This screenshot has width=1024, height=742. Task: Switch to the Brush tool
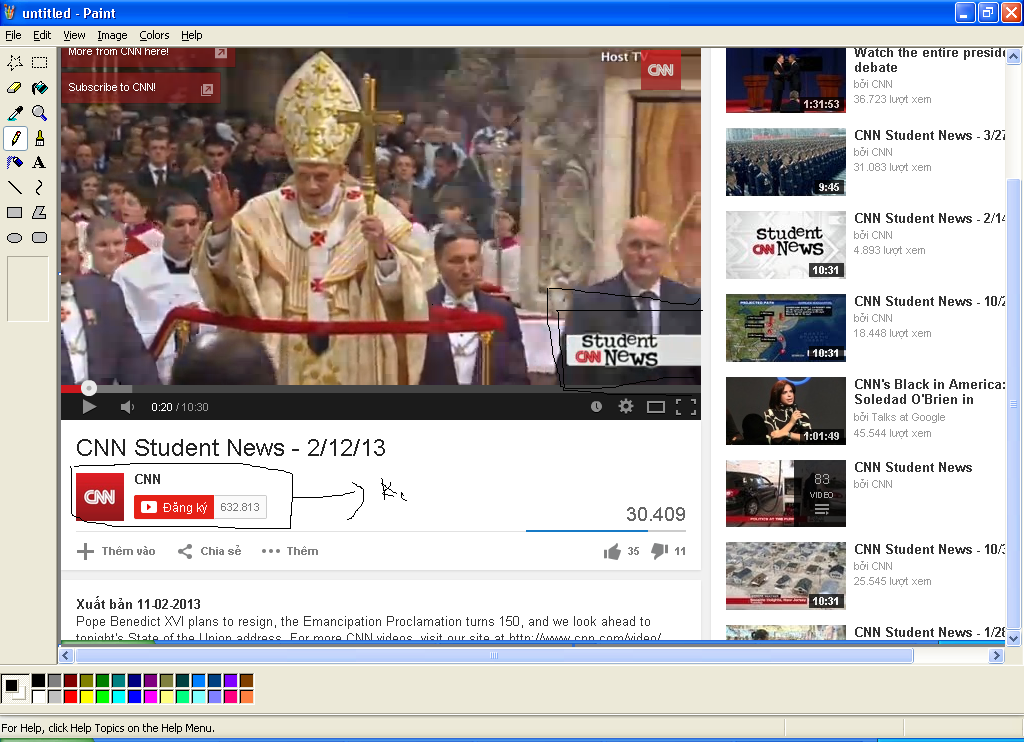click(x=39, y=138)
